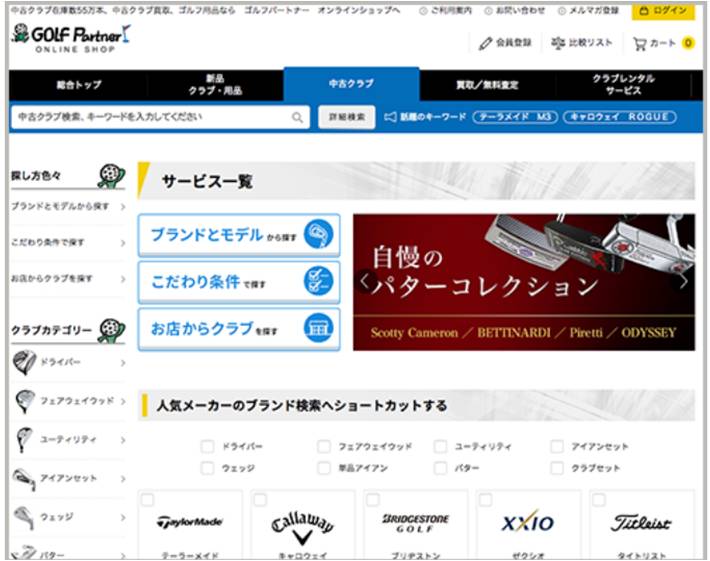Expand アイアンセット category arrow
The height and width of the screenshot is (561, 710).
coord(123,479)
